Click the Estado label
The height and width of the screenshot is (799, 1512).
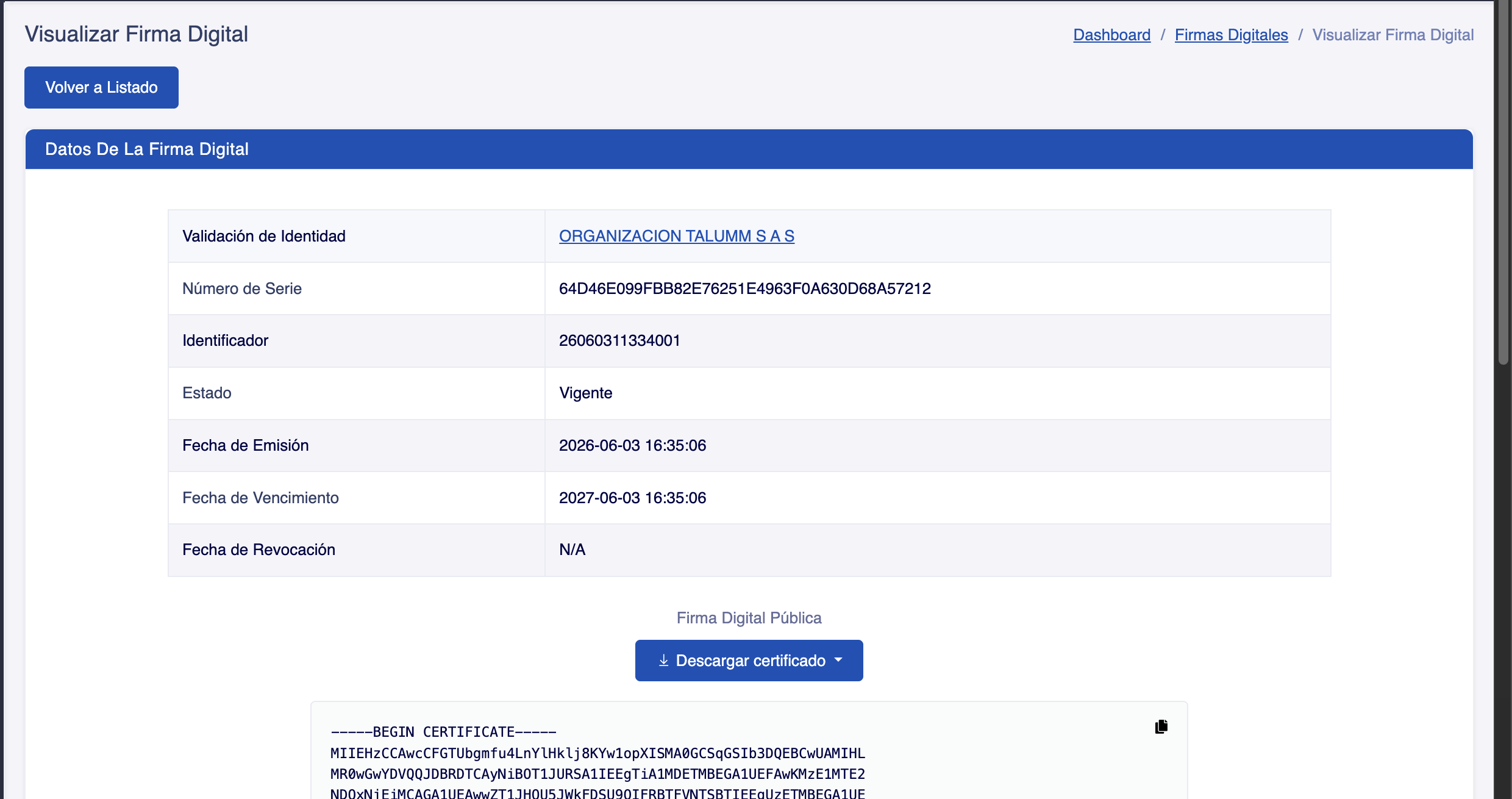[207, 393]
